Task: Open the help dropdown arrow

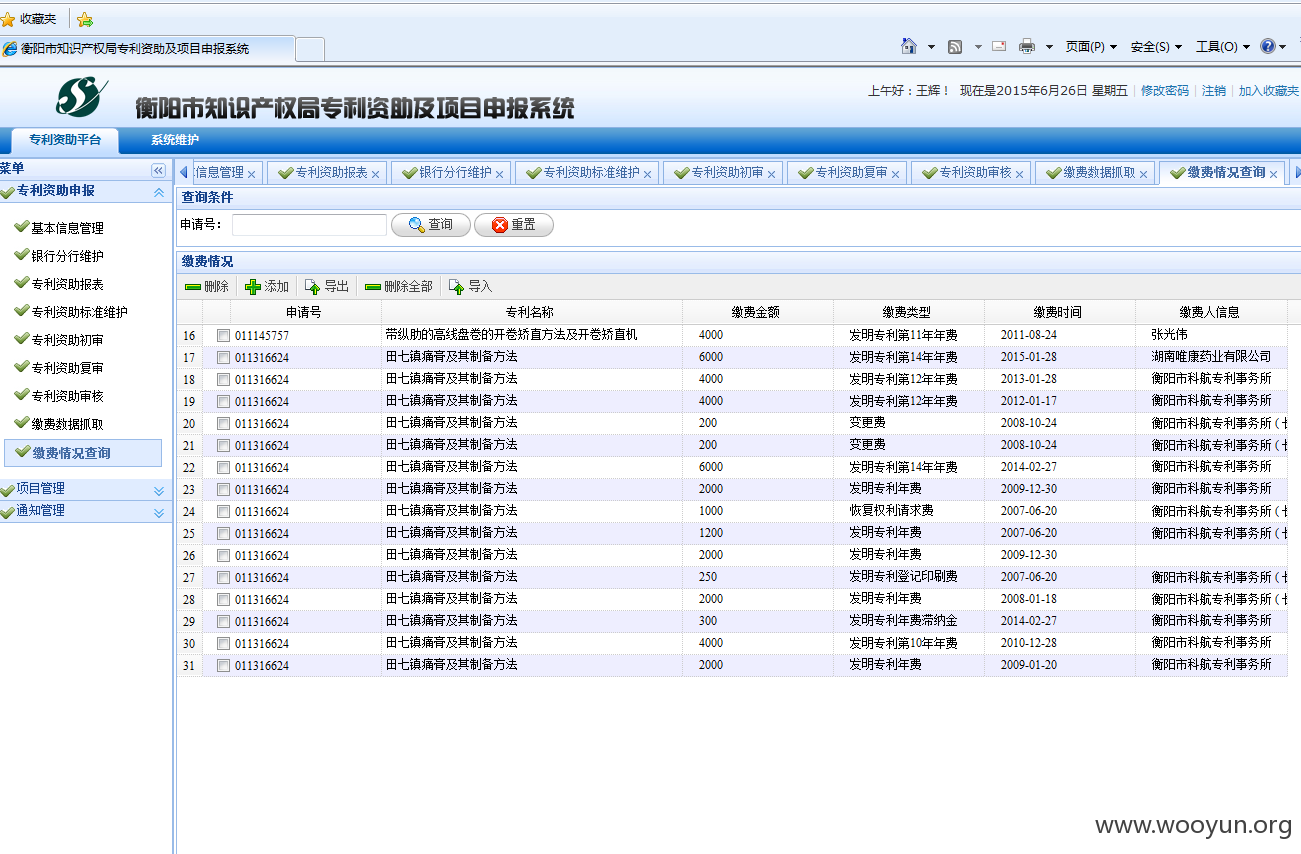Action: [1283, 47]
